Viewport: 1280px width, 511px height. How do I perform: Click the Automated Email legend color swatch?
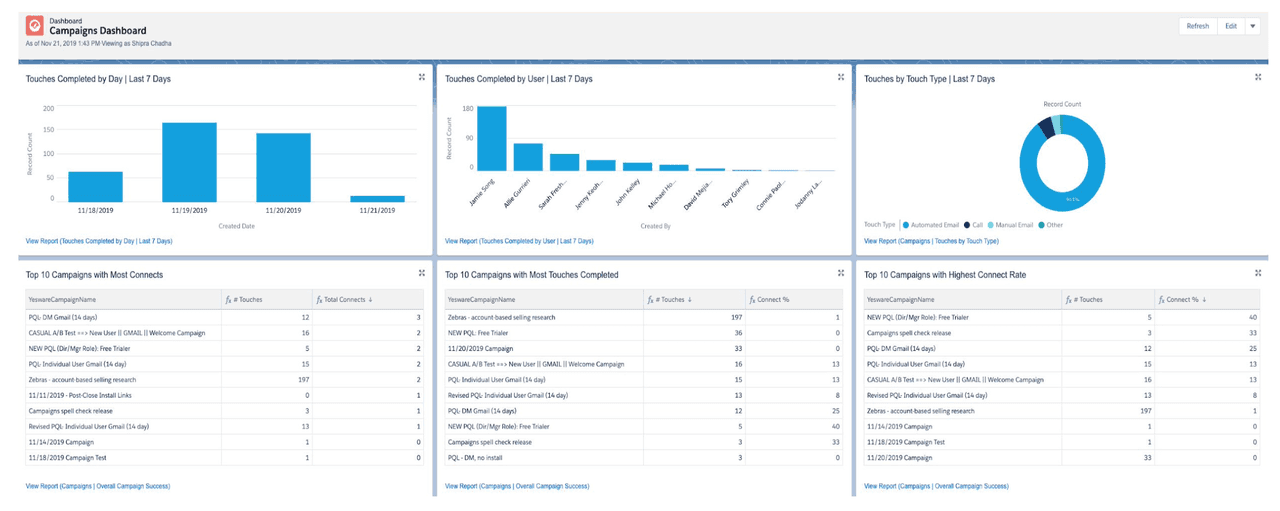(905, 225)
